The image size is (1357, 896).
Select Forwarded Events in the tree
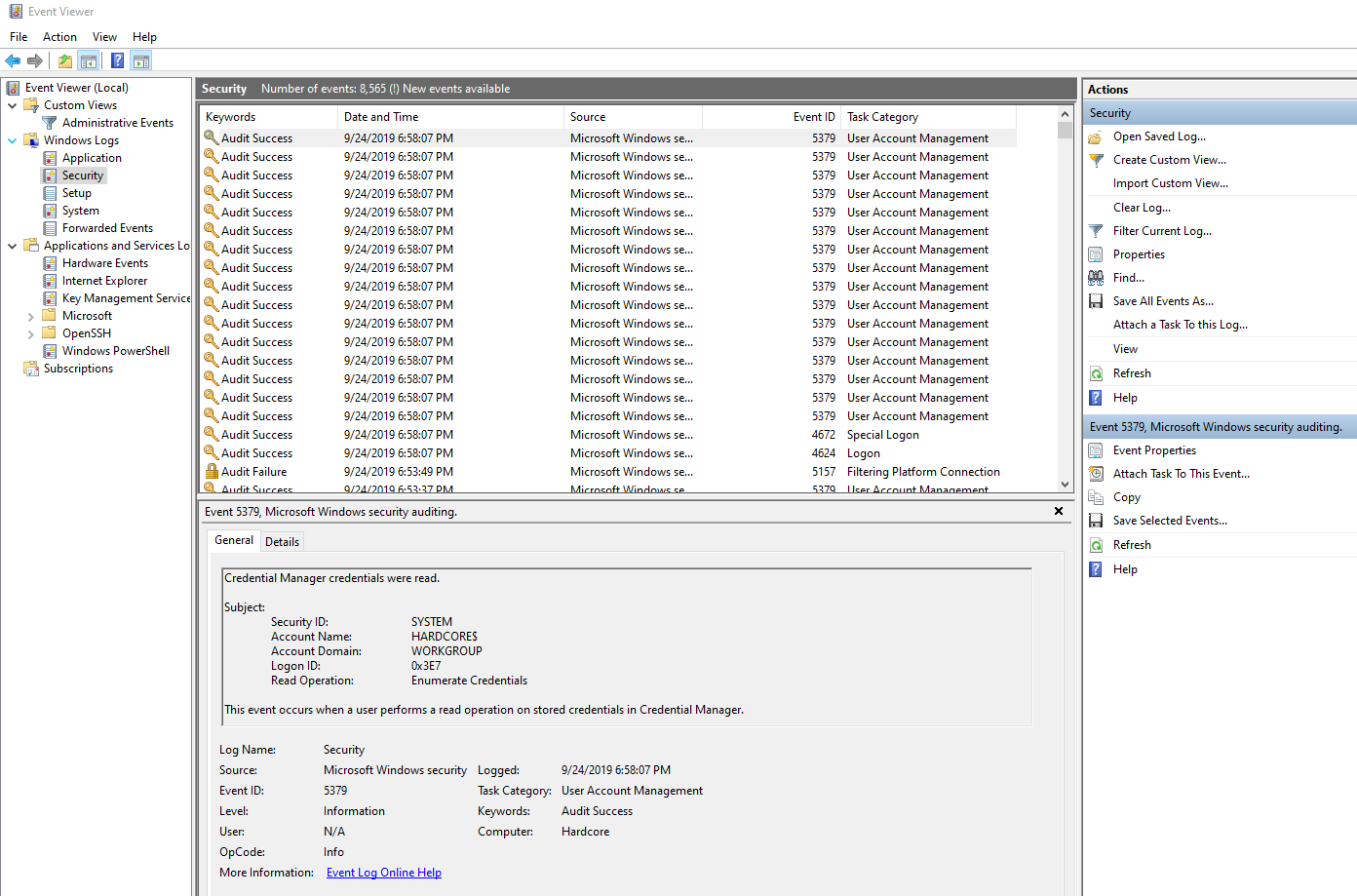tap(107, 228)
